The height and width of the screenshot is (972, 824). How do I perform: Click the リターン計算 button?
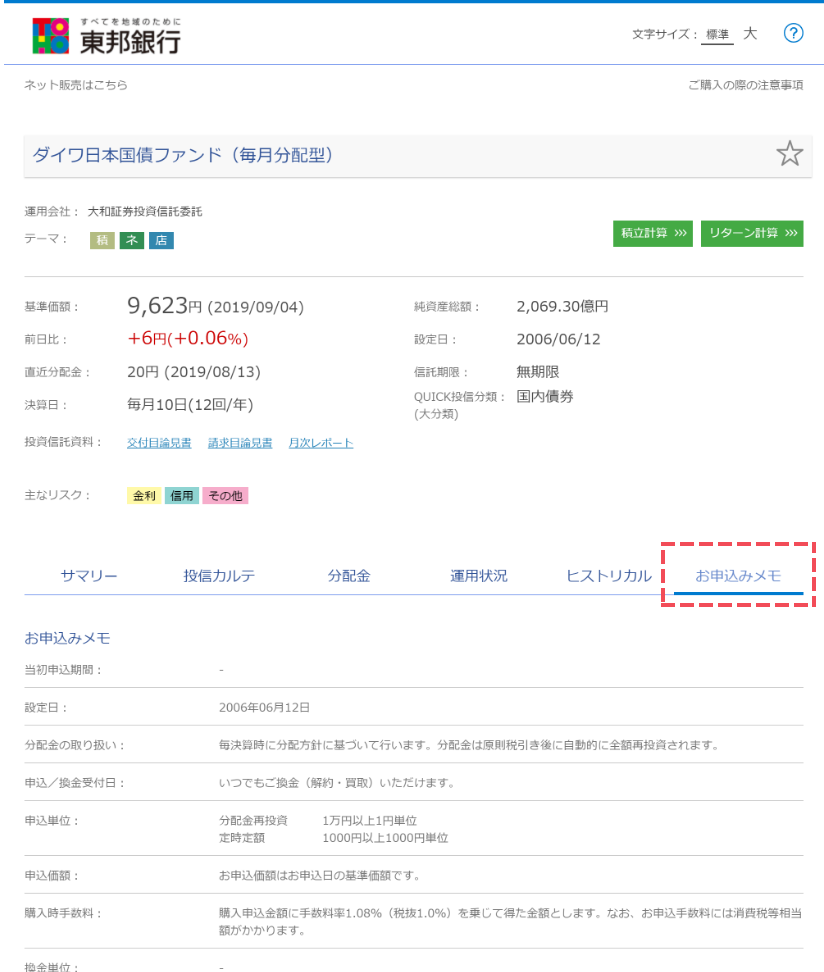coord(752,234)
